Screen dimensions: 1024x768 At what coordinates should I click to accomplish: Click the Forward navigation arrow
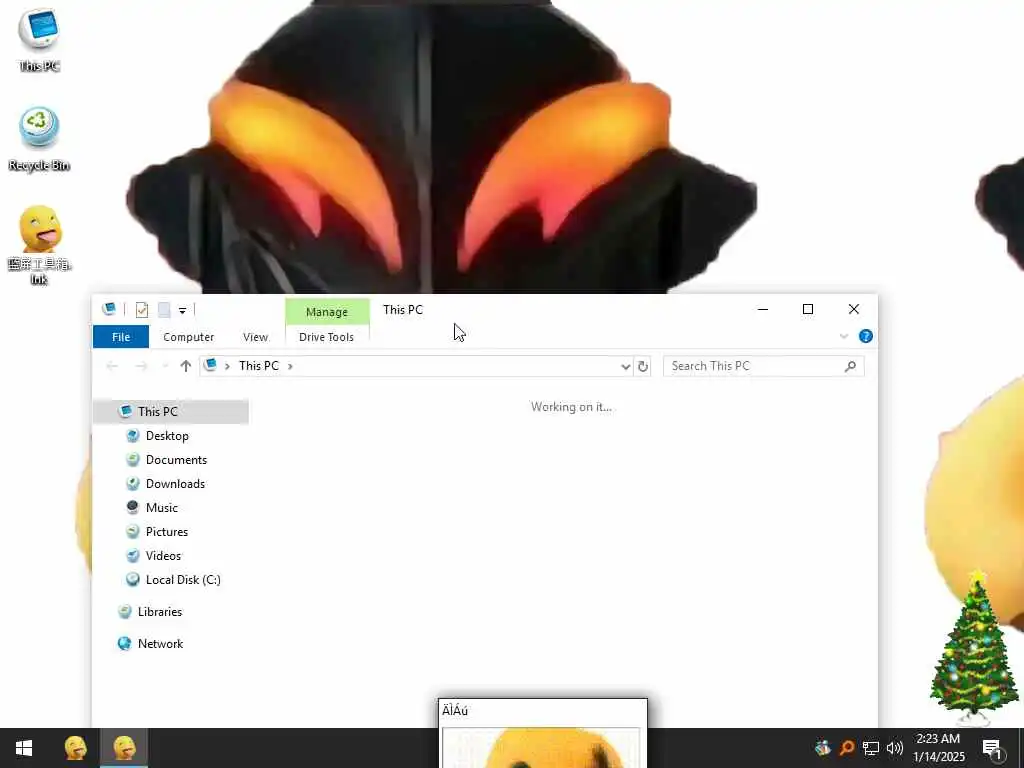141,366
